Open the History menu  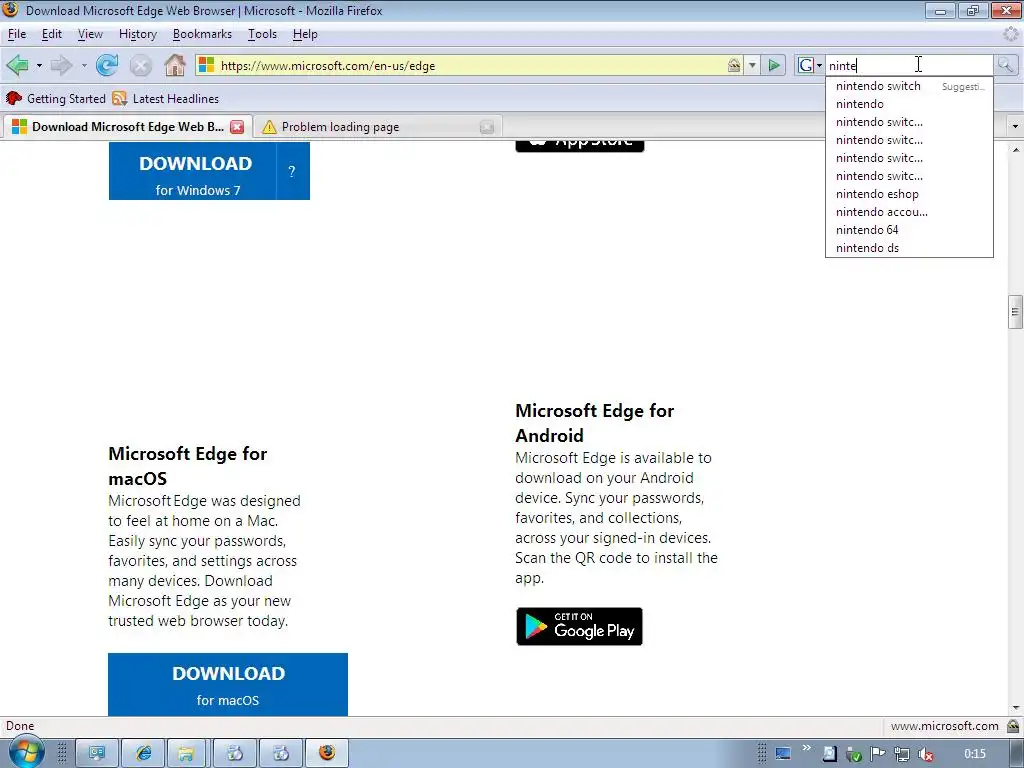click(x=138, y=34)
